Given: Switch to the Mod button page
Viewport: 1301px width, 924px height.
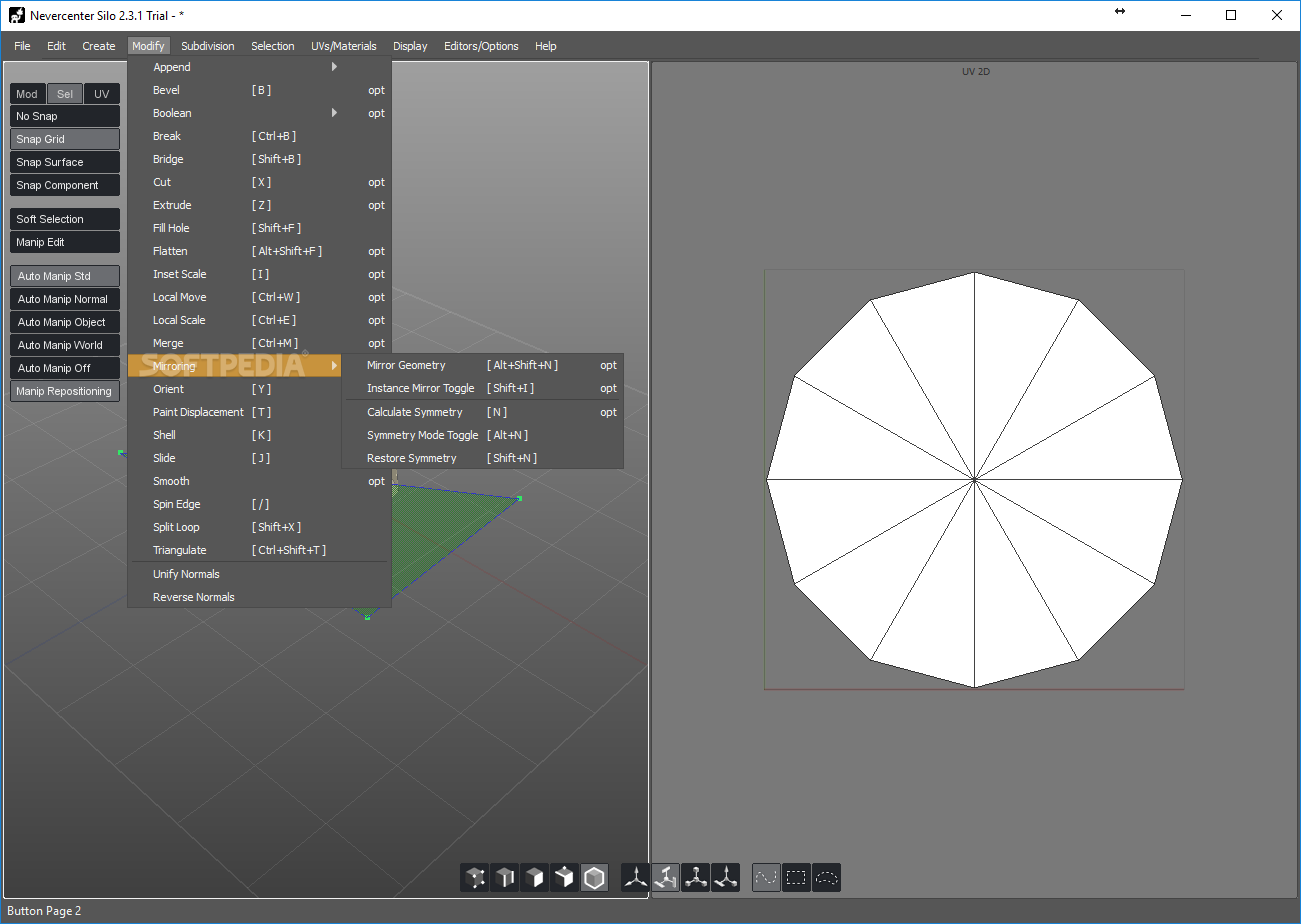Looking at the screenshot, I should (27, 94).
